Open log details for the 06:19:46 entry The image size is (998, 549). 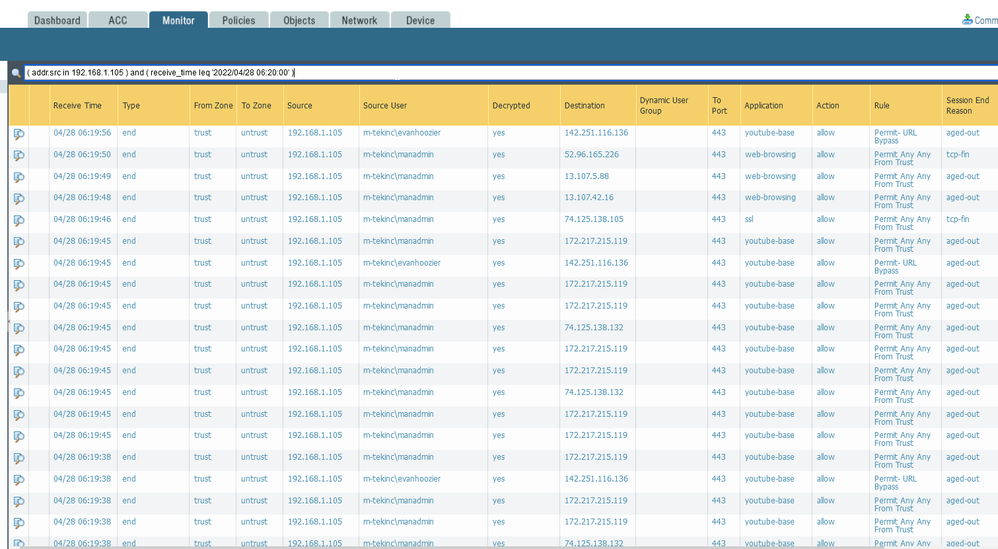19,221
